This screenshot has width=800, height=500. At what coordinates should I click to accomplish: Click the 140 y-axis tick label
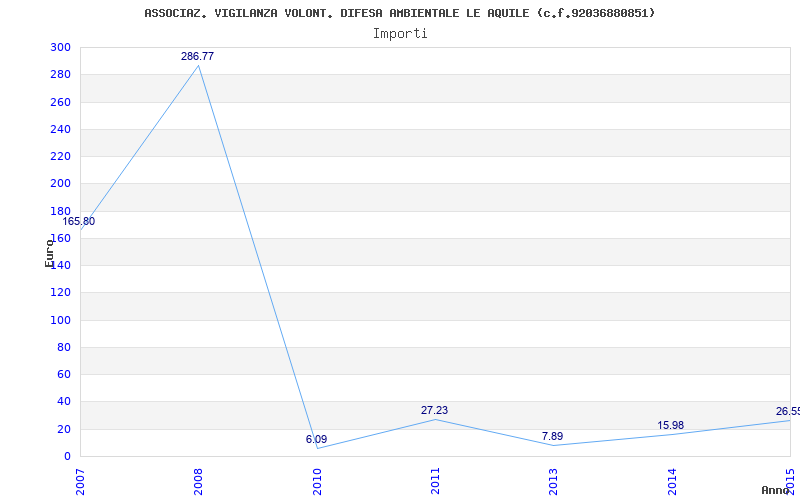tap(61, 265)
